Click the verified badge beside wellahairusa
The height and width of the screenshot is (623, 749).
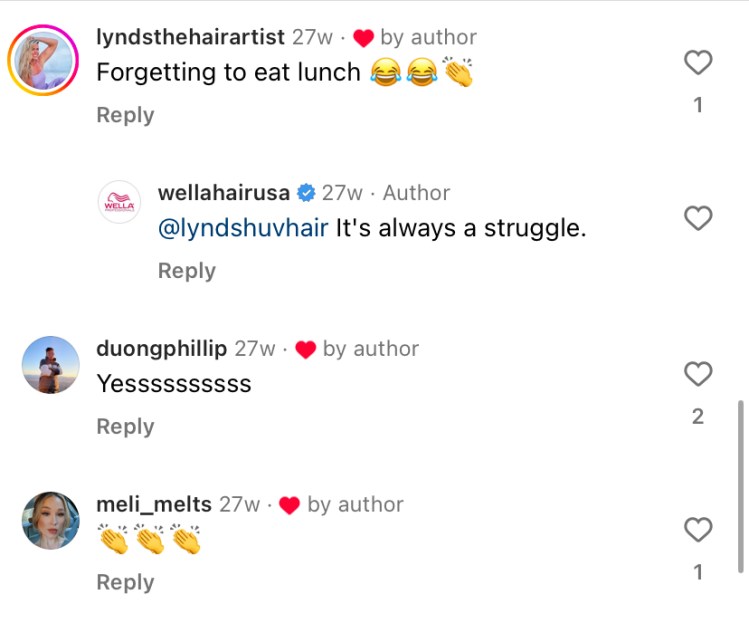[307, 193]
